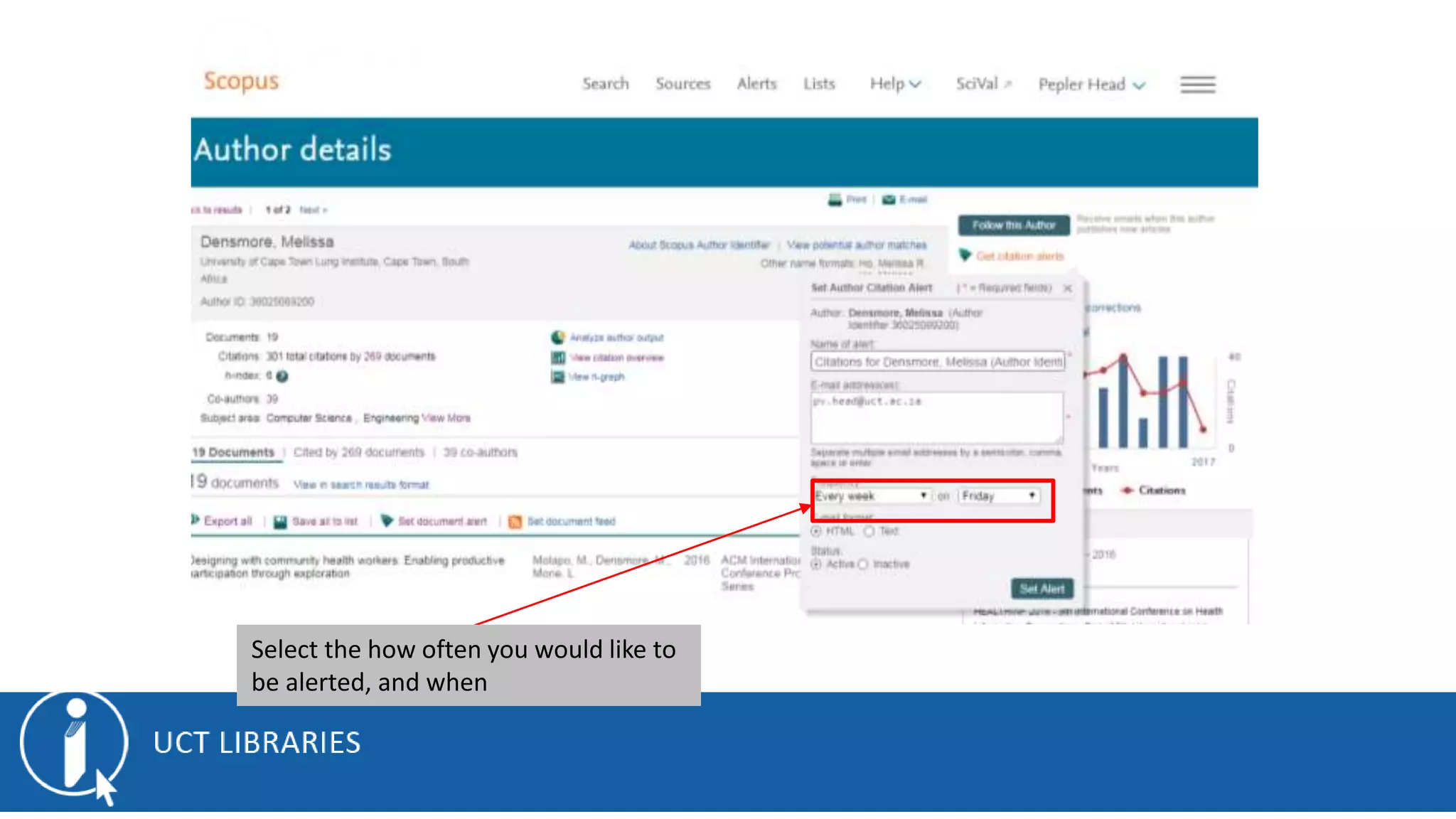Click the Follow this Author button
This screenshot has width=1456, height=819.
coord(1013,225)
